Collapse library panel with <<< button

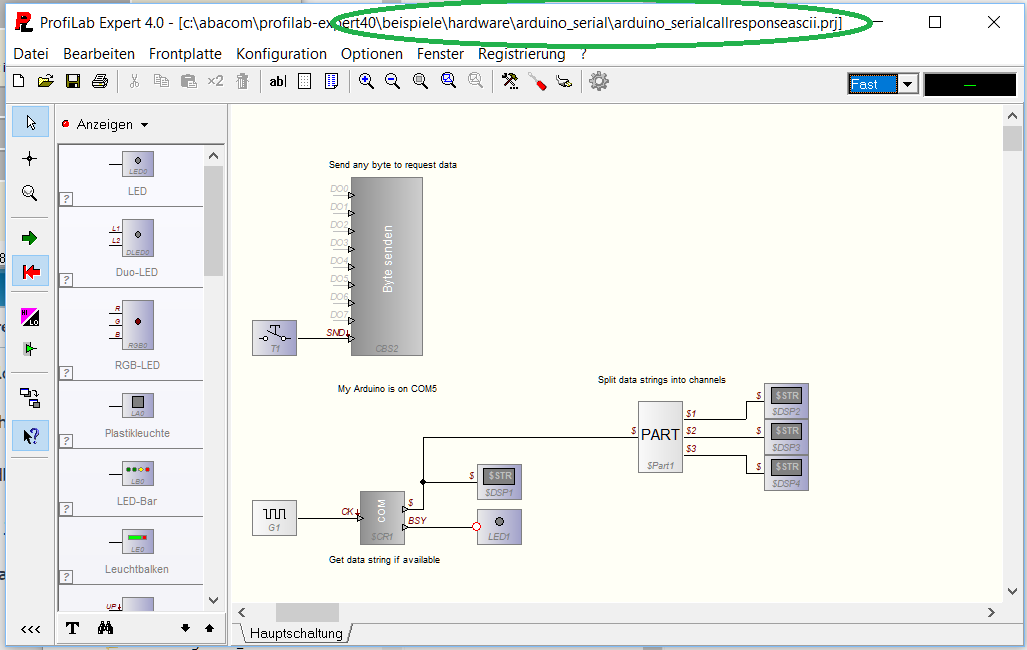point(30,629)
